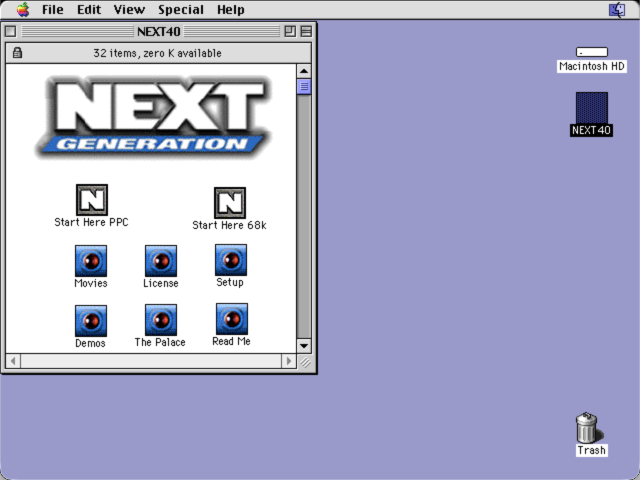
Task: Select the Setup icon
Action: [x=231, y=260]
